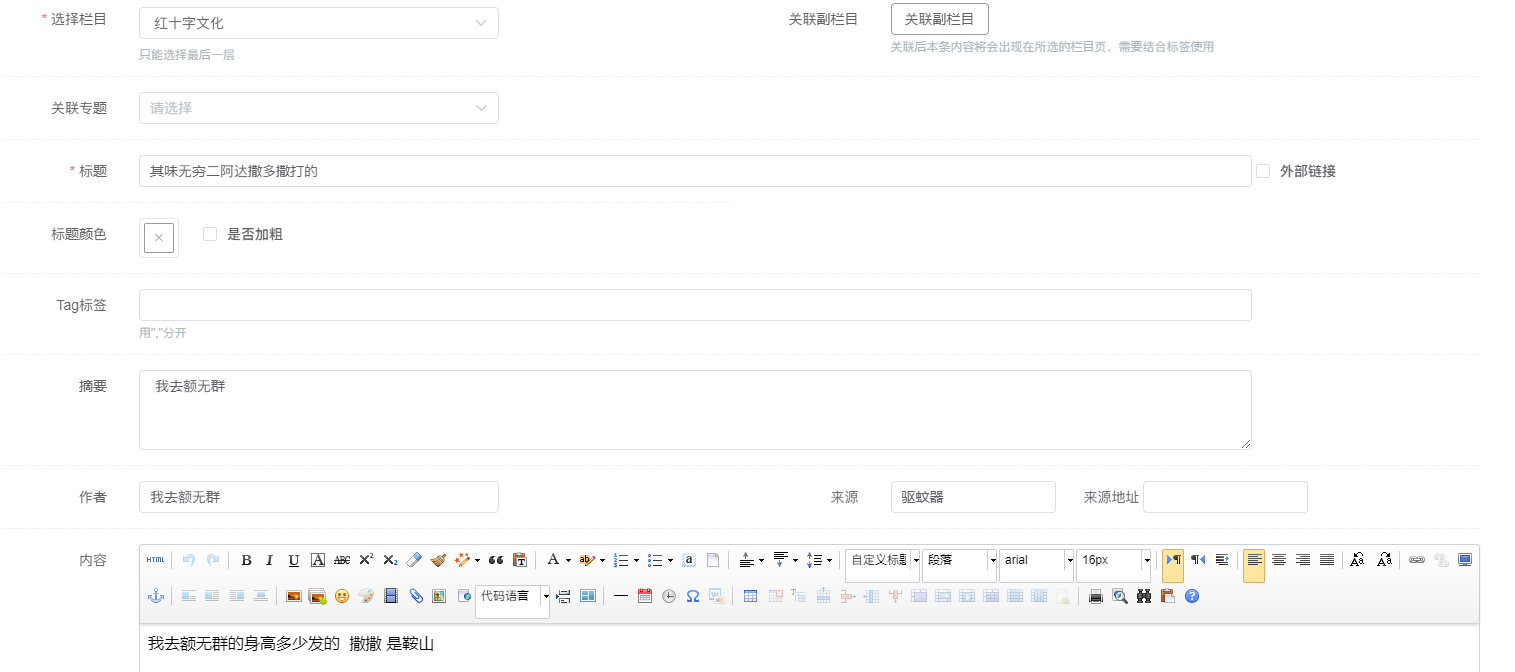This screenshot has width=1515, height=672.
Task: Insert special character Omega icon
Action: coord(692,596)
